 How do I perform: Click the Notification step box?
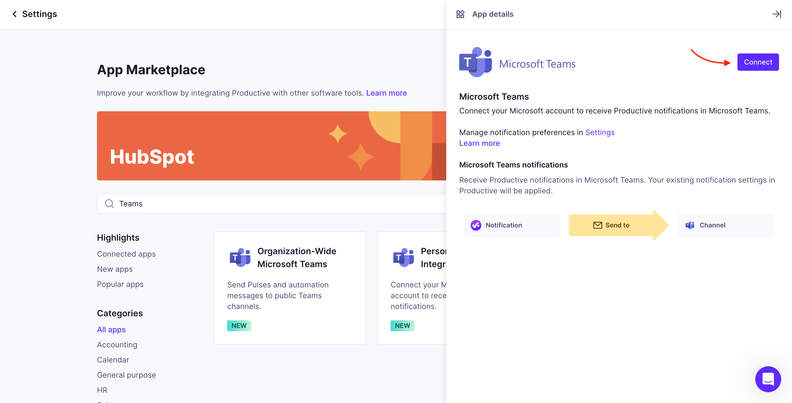(x=512, y=225)
